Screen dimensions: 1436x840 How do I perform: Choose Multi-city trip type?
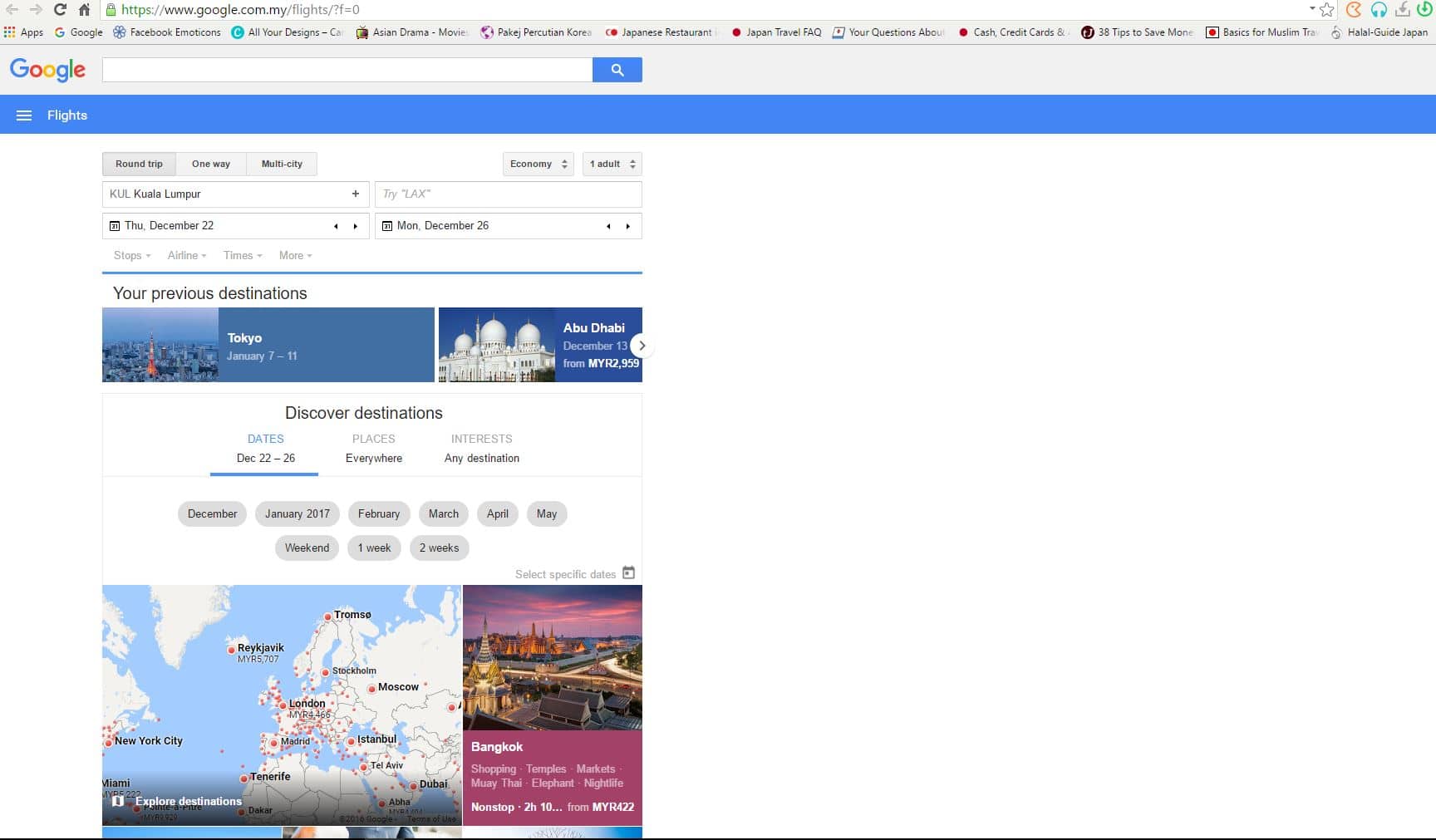(x=282, y=164)
